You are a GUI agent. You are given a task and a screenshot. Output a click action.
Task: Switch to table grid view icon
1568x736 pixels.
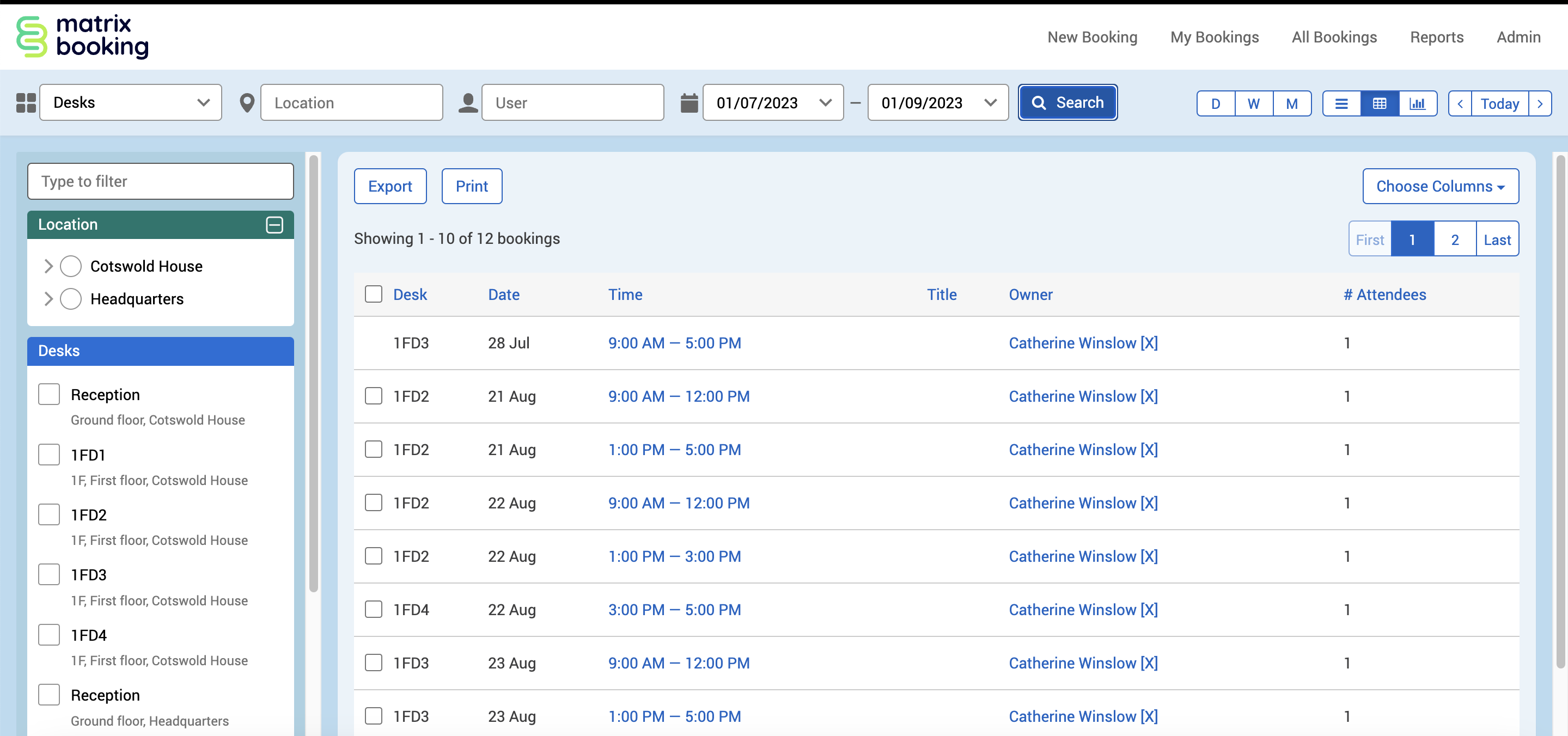pos(1380,103)
